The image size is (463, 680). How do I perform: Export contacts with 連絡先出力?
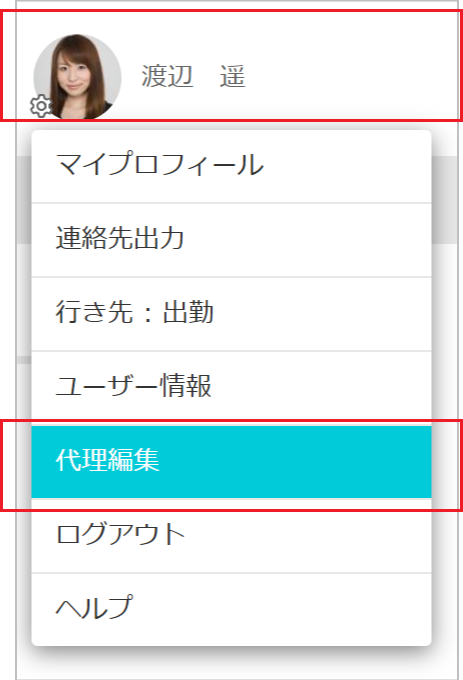coord(232,240)
